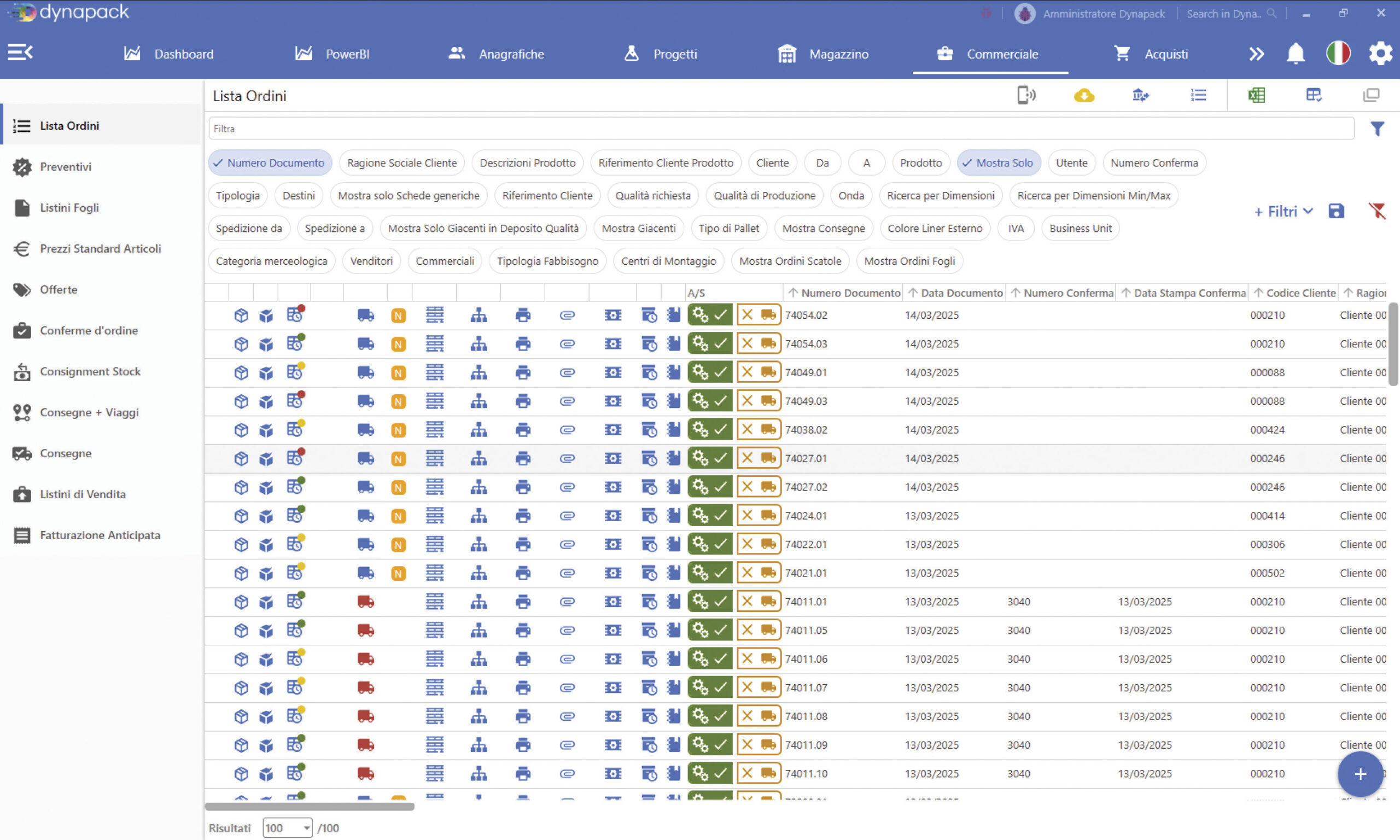Open hierarchy tree icon for order 74027.01

pos(479,458)
